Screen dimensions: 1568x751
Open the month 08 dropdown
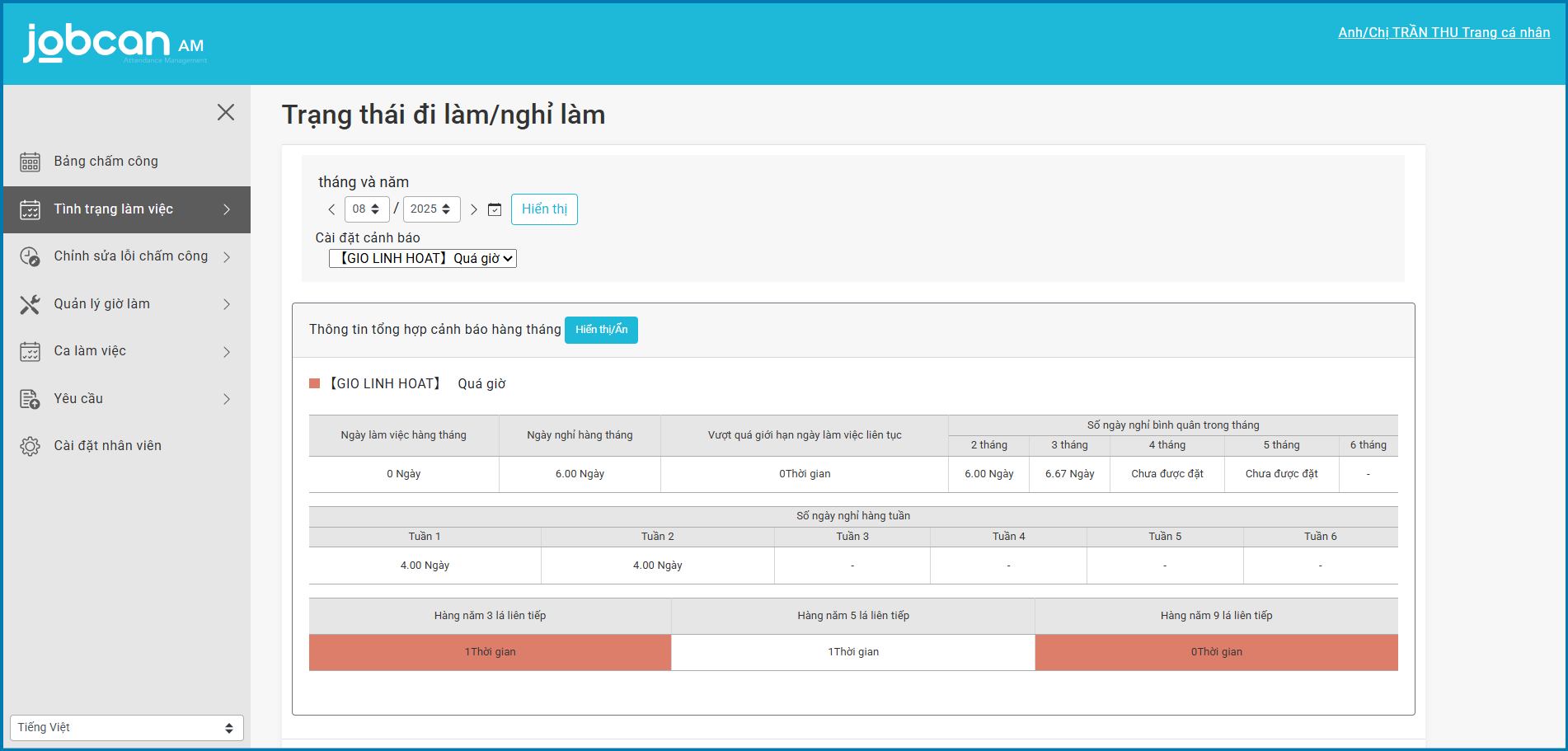click(x=366, y=209)
